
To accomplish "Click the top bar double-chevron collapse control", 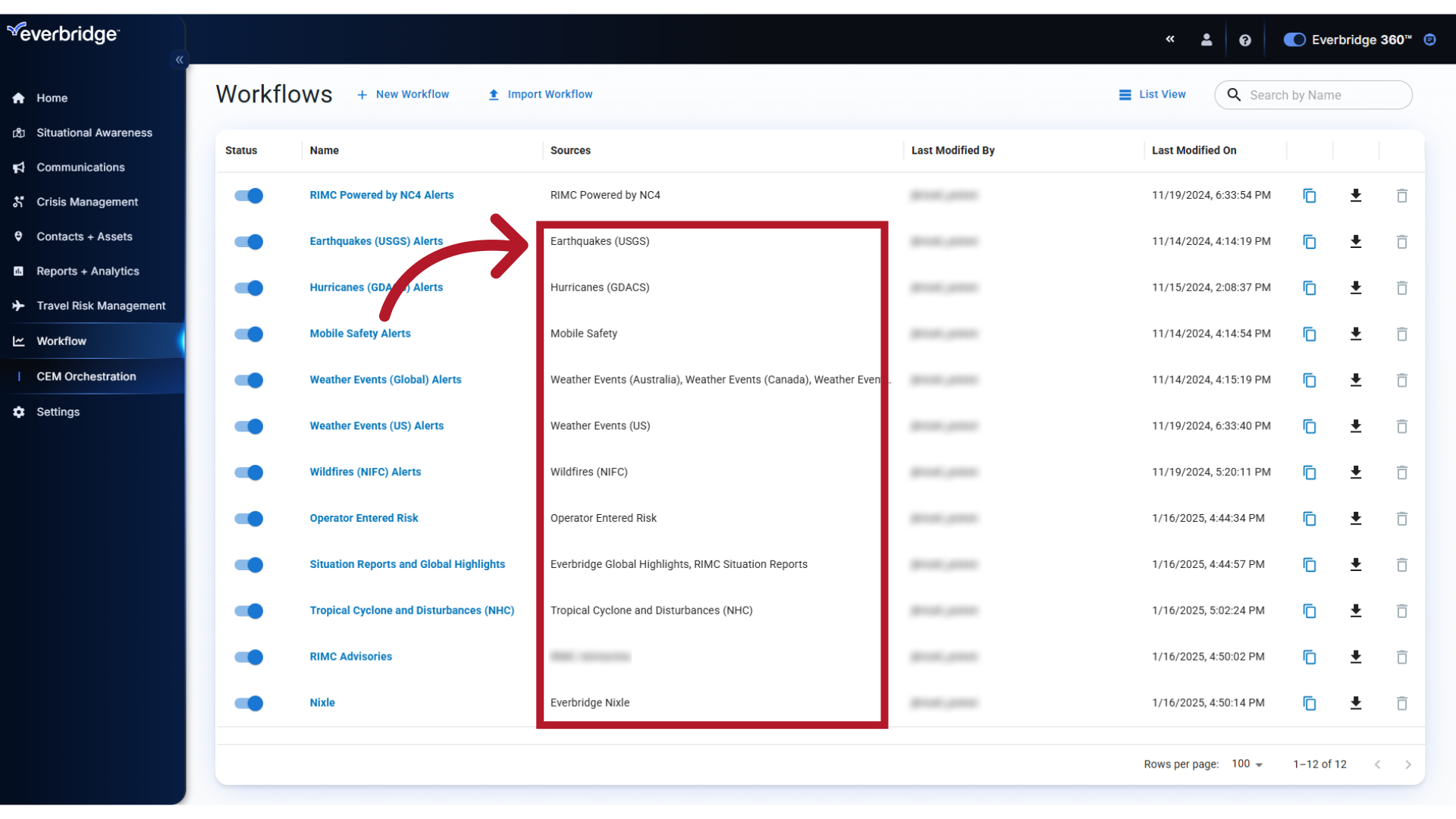I will coord(1170,39).
